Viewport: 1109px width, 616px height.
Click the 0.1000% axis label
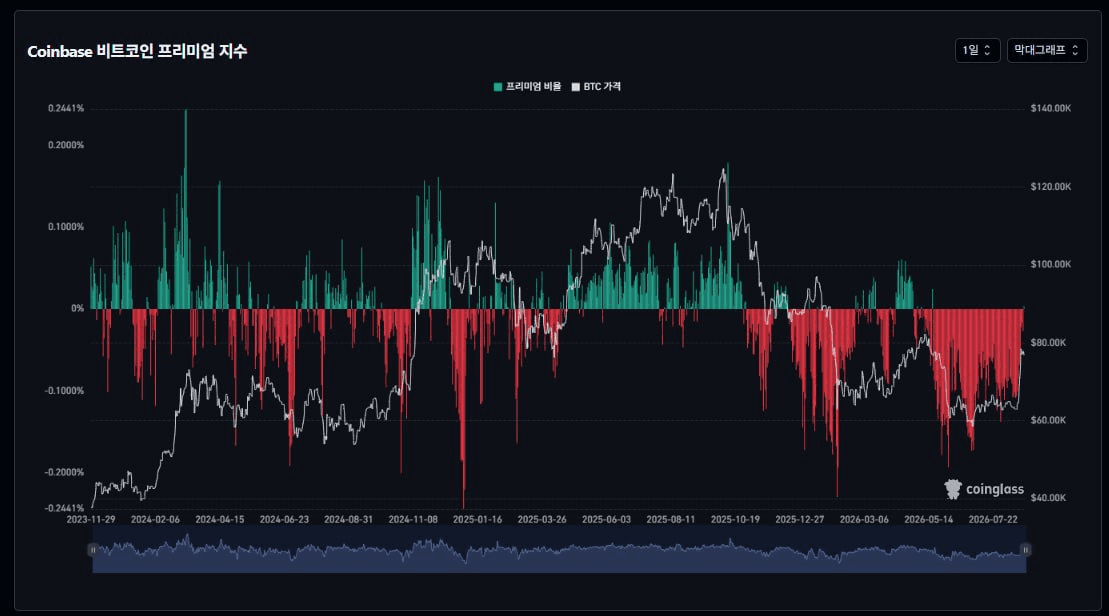pyautogui.click(x=66, y=227)
